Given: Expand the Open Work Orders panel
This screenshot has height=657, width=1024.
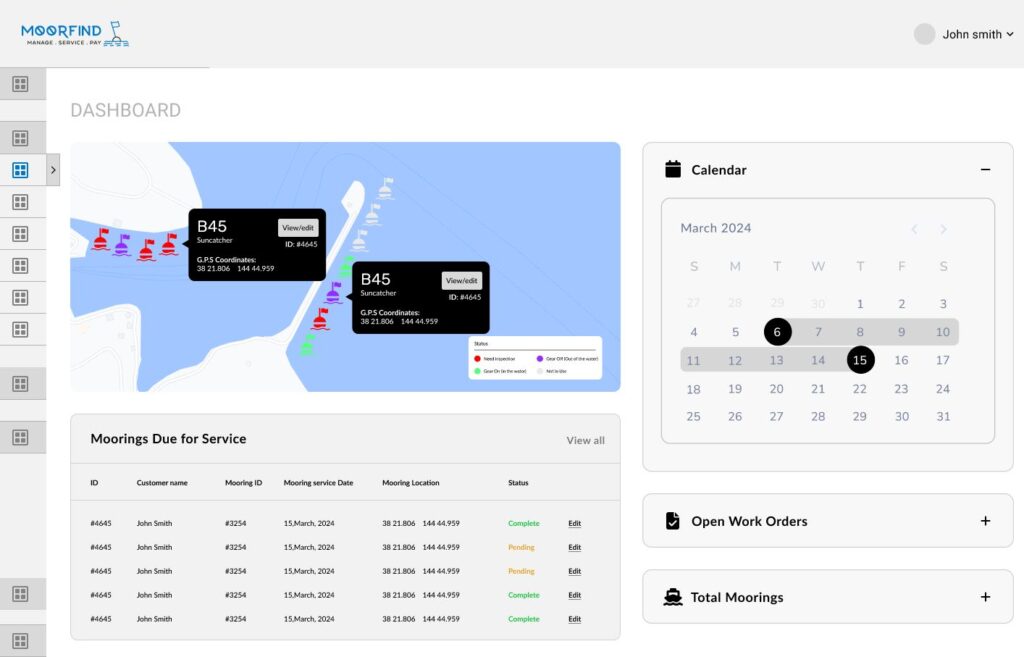Looking at the screenshot, I should (x=985, y=521).
